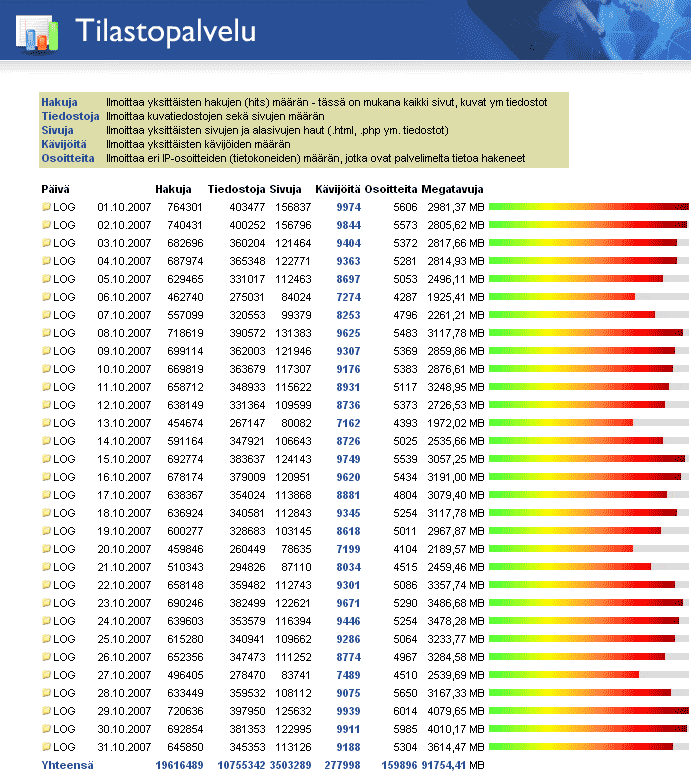Open the folder icon for 14.10.2007
Image resolution: width=691 pixels, height=779 pixels.
pos(47,441)
